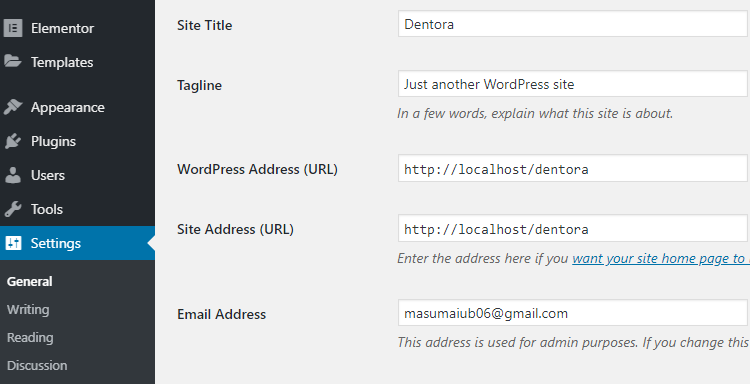Go to the Appearance menu label
The image size is (750, 384).
click(67, 108)
